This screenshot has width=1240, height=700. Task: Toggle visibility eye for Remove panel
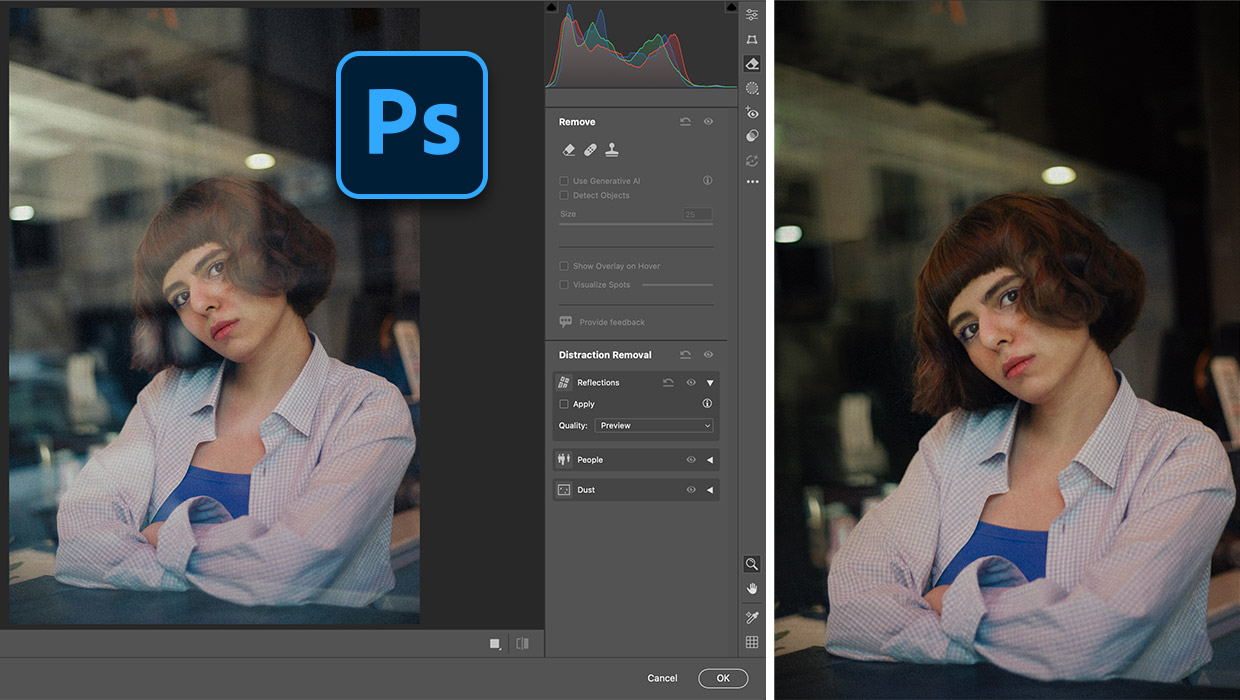pyautogui.click(x=708, y=122)
